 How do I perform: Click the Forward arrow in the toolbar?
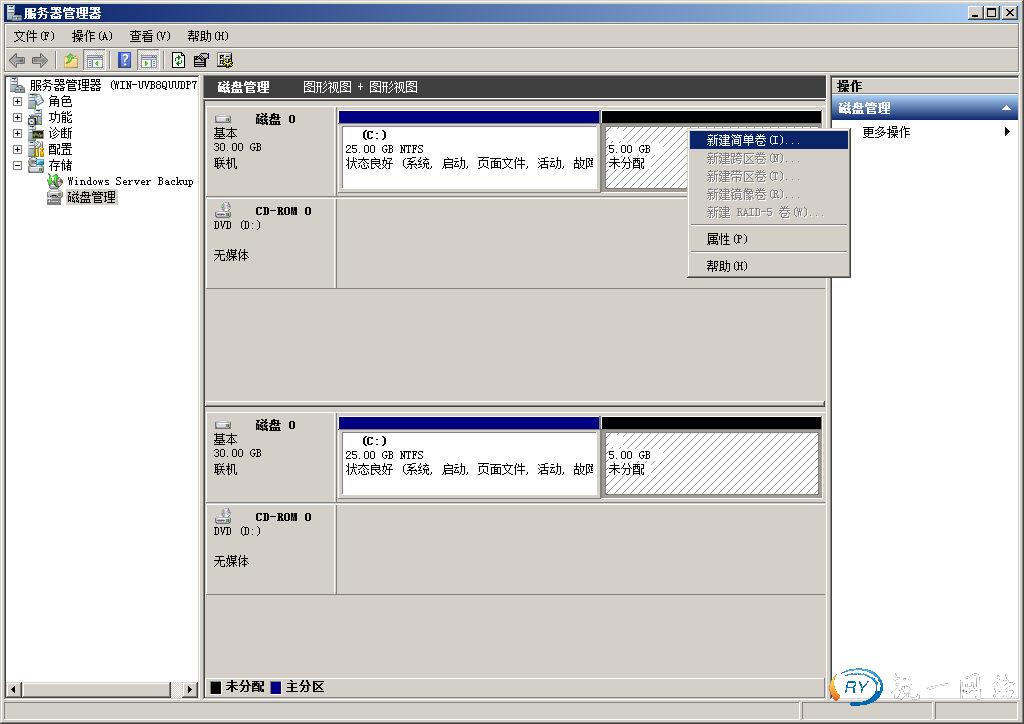point(40,60)
